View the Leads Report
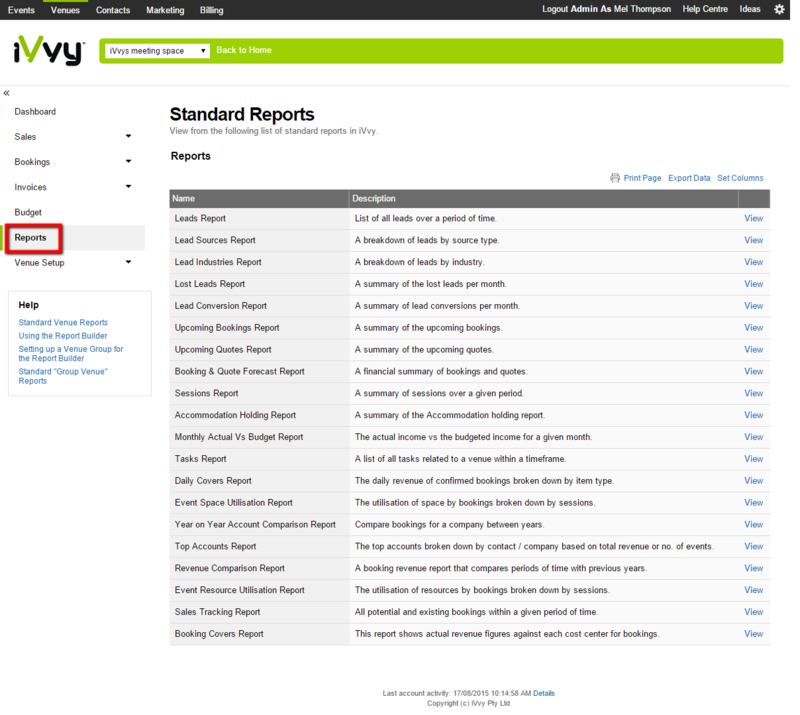This screenshot has height=715, width=800. (754, 218)
